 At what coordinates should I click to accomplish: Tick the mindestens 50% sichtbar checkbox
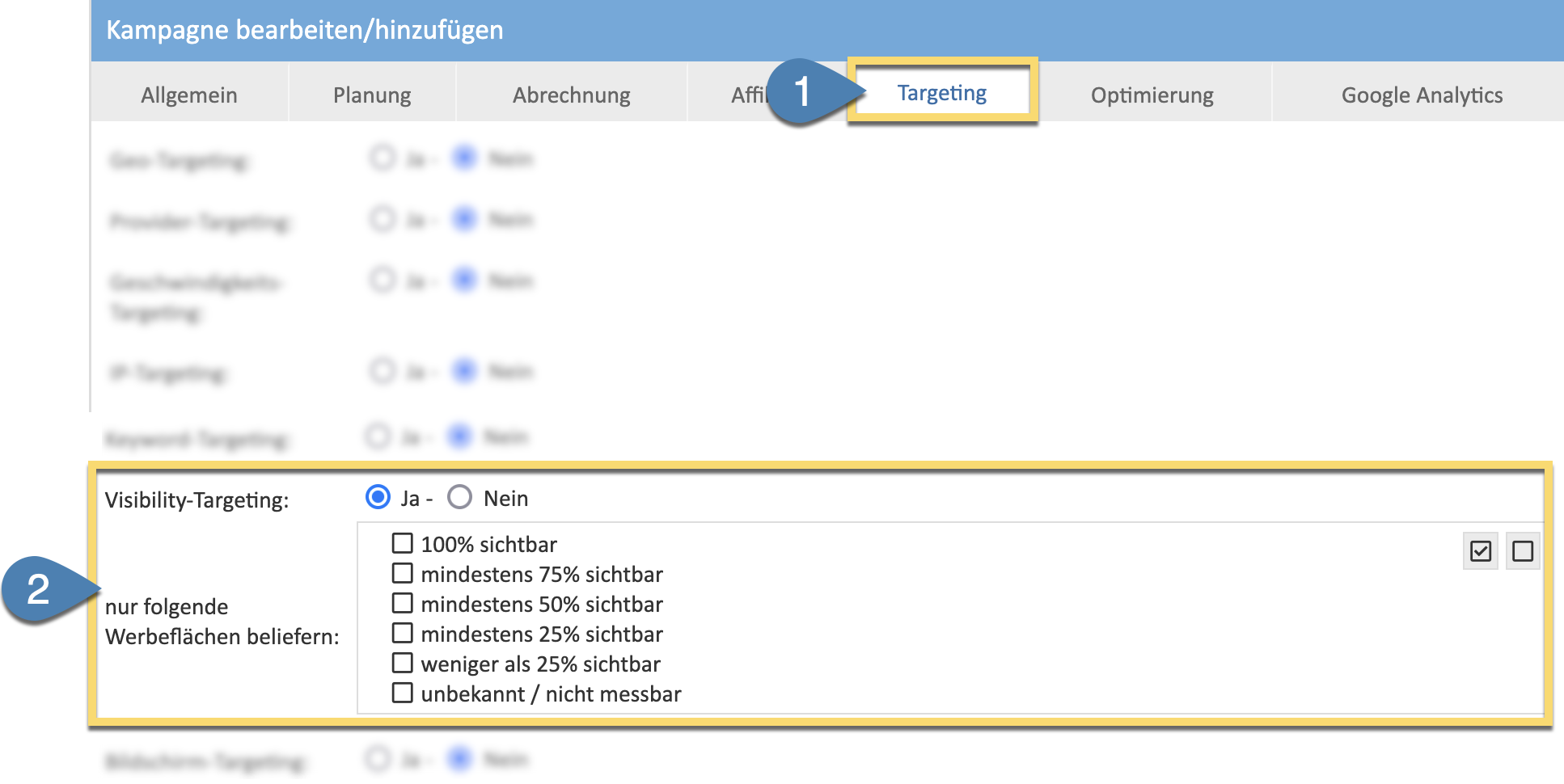coord(402,603)
